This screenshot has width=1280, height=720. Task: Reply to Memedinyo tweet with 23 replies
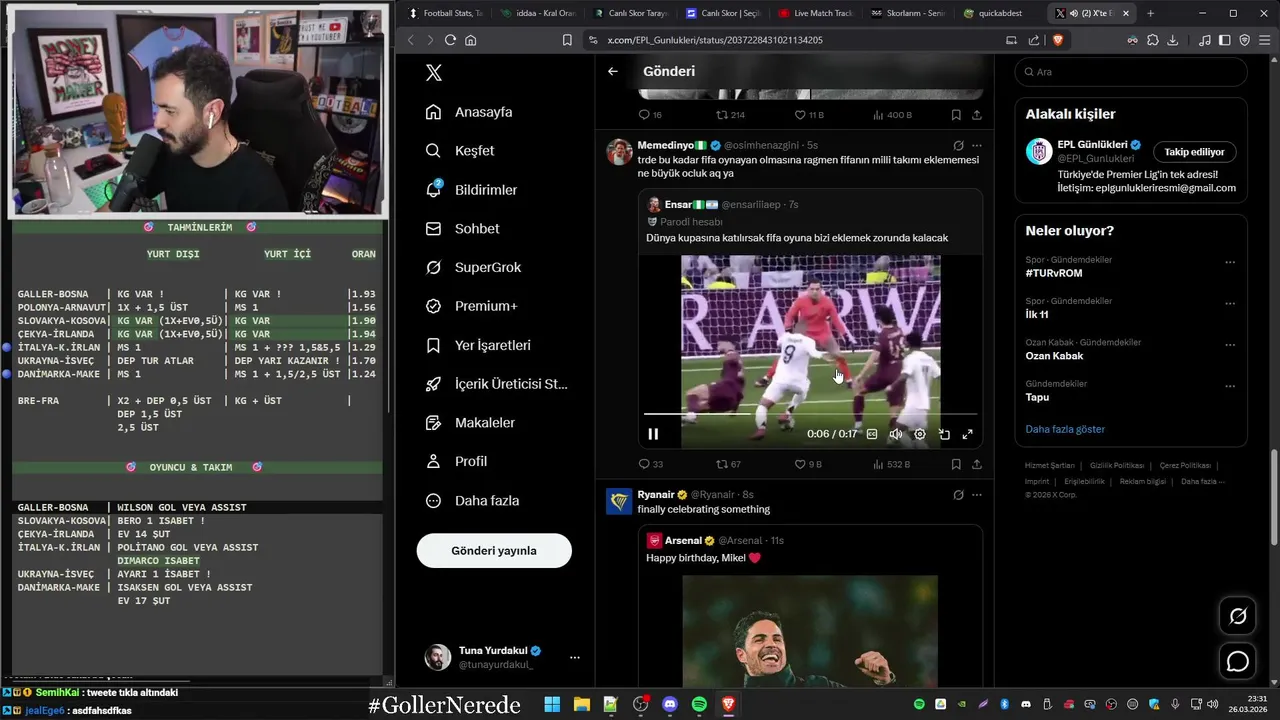click(651, 464)
